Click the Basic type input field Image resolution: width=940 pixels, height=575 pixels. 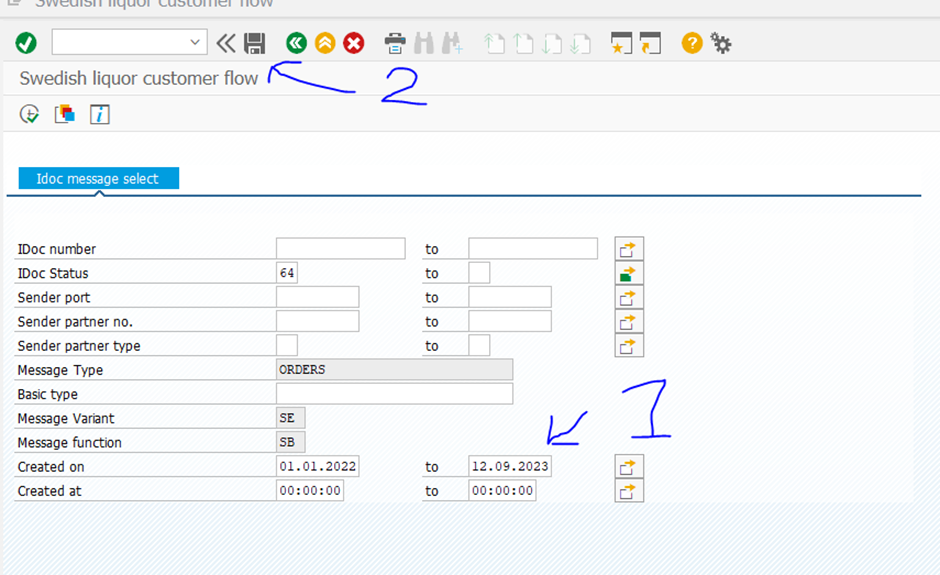click(394, 394)
